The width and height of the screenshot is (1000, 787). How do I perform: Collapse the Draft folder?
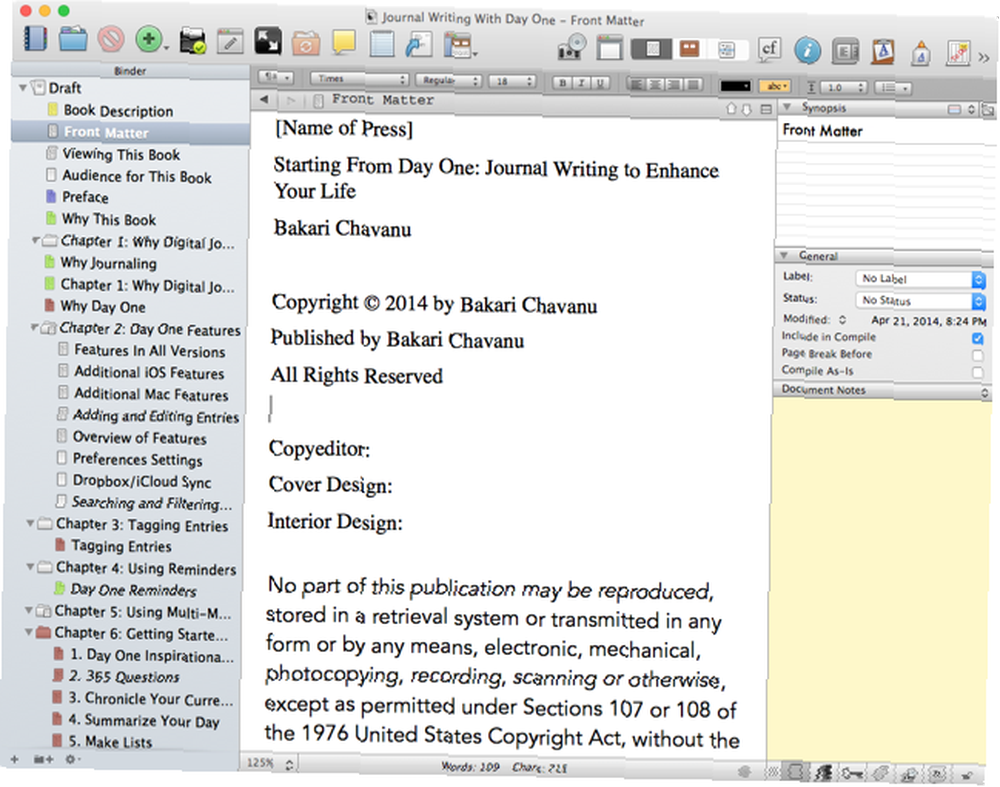click(x=23, y=87)
